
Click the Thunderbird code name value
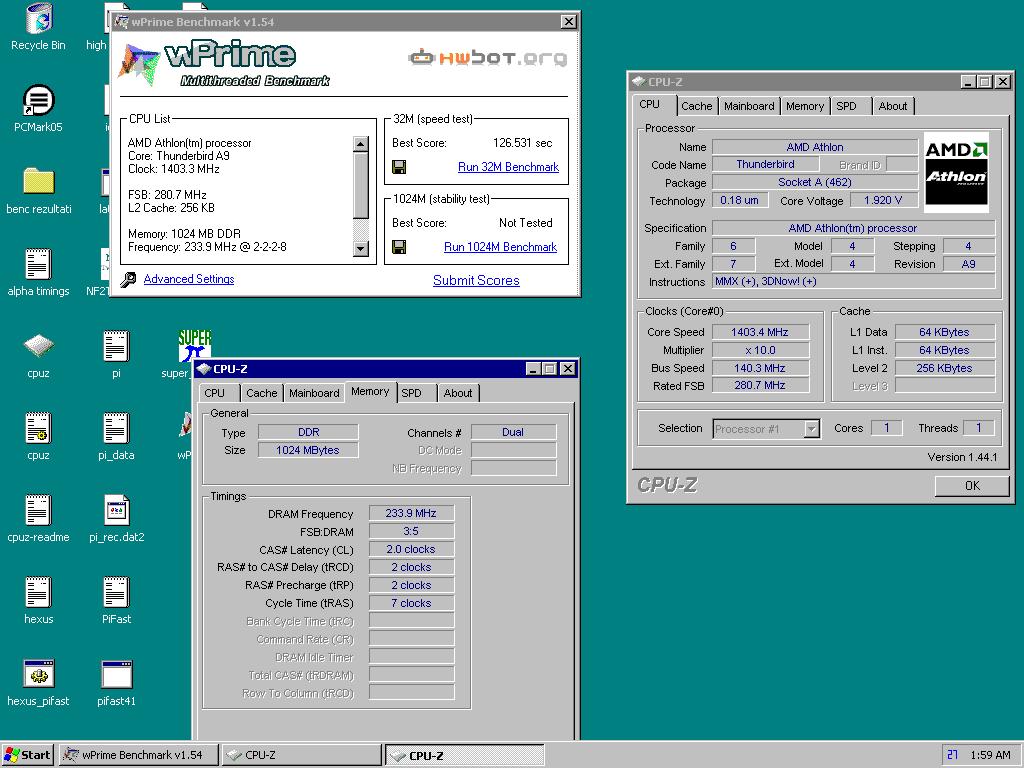point(765,165)
